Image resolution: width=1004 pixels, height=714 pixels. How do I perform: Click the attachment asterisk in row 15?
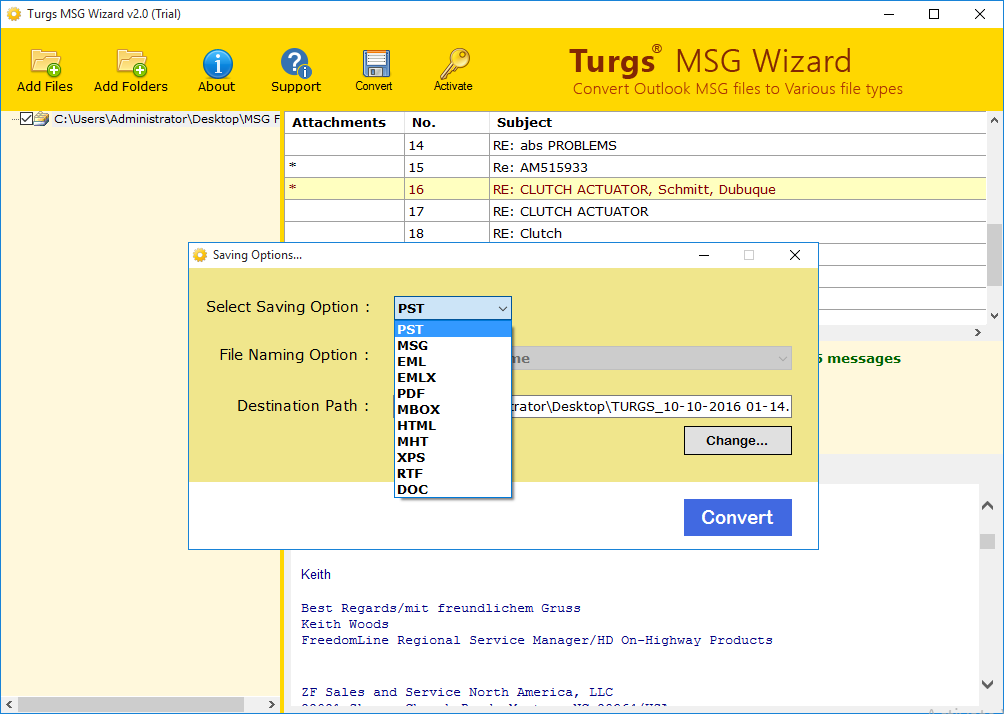[x=293, y=166]
